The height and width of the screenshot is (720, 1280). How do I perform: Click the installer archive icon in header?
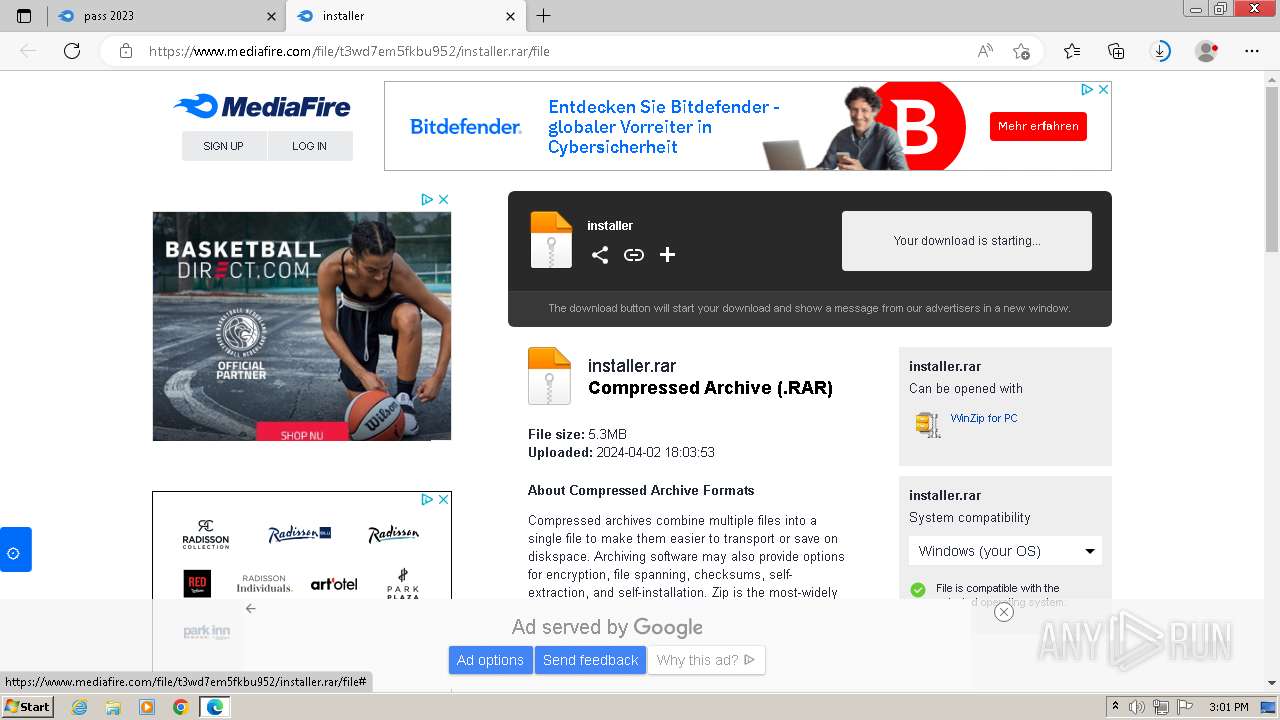click(x=551, y=240)
